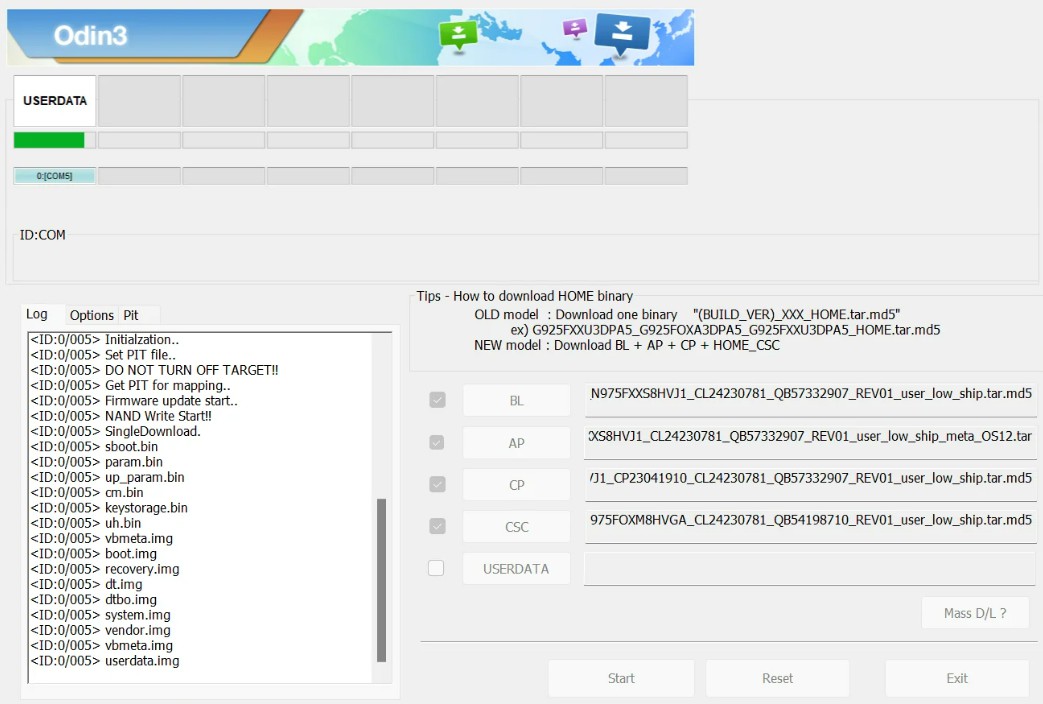The image size is (1043, 704).
Task: Click the green USERDATA progress bar
Action: click(49, 140)
